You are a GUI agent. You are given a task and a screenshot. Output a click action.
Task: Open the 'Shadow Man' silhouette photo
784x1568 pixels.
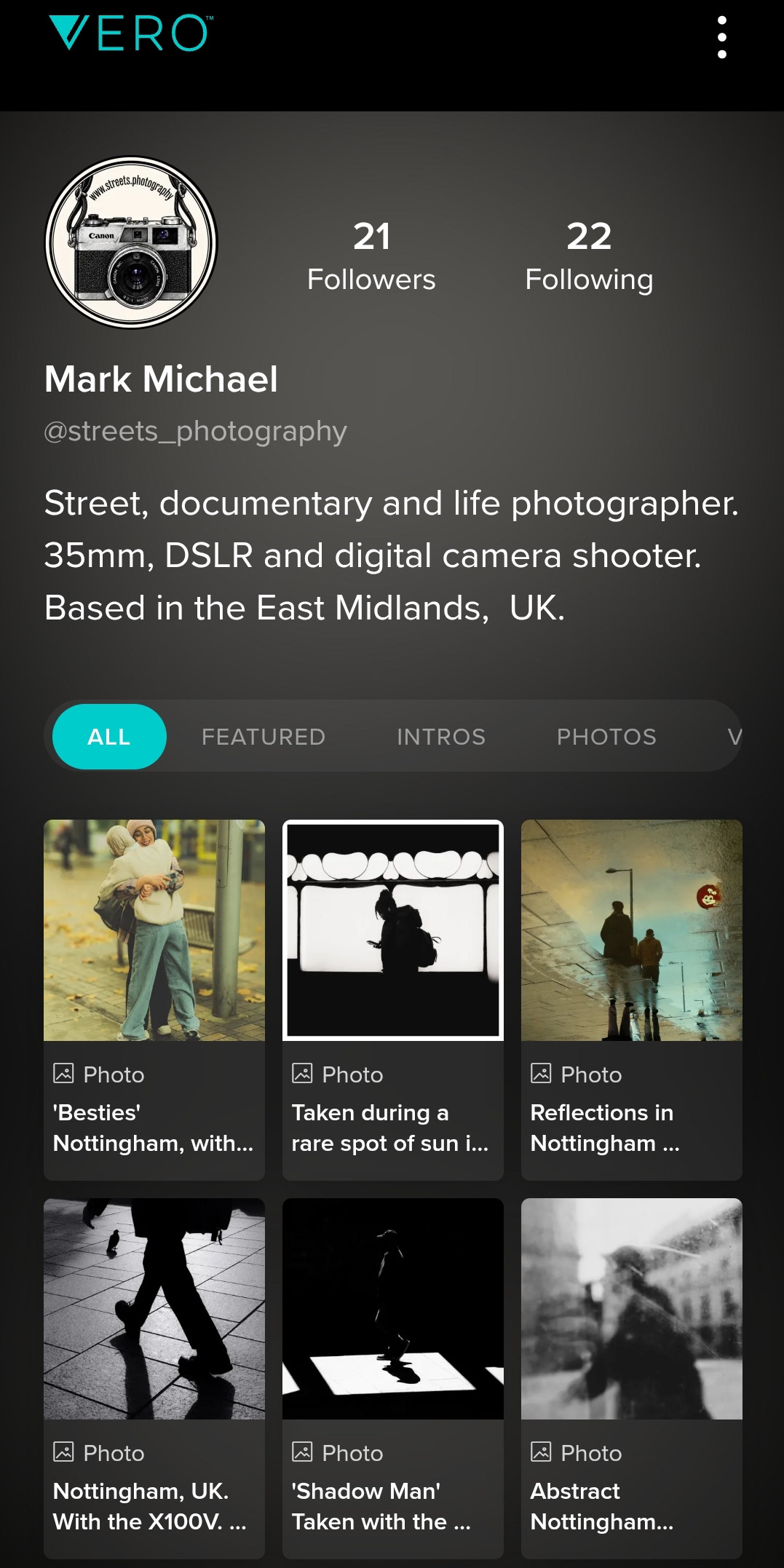coord(393,1309)
